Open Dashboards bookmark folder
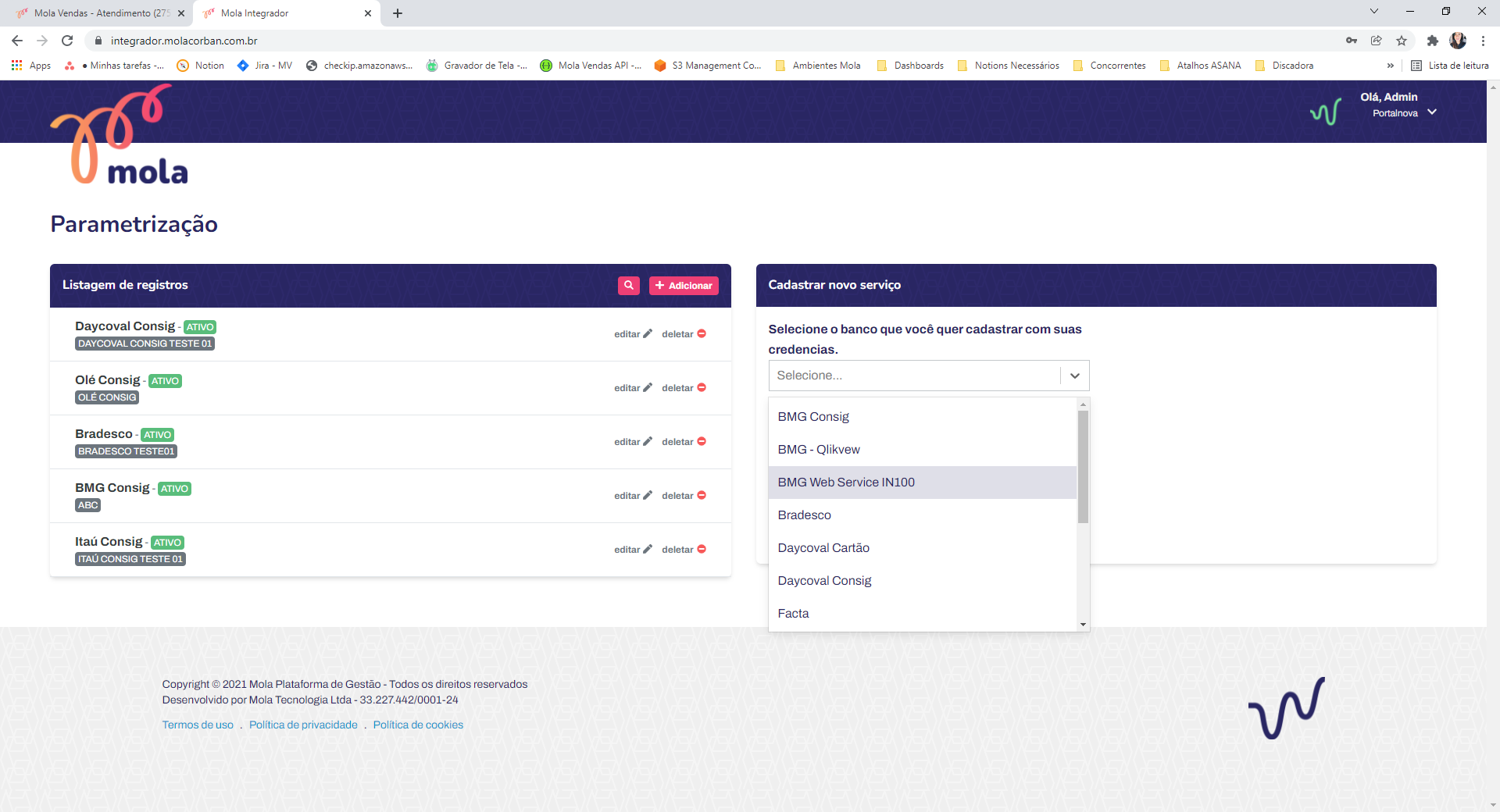Image resolution: width=1500 pixels, height=812 pixels. pyautogui.click(x=910, y=66)
